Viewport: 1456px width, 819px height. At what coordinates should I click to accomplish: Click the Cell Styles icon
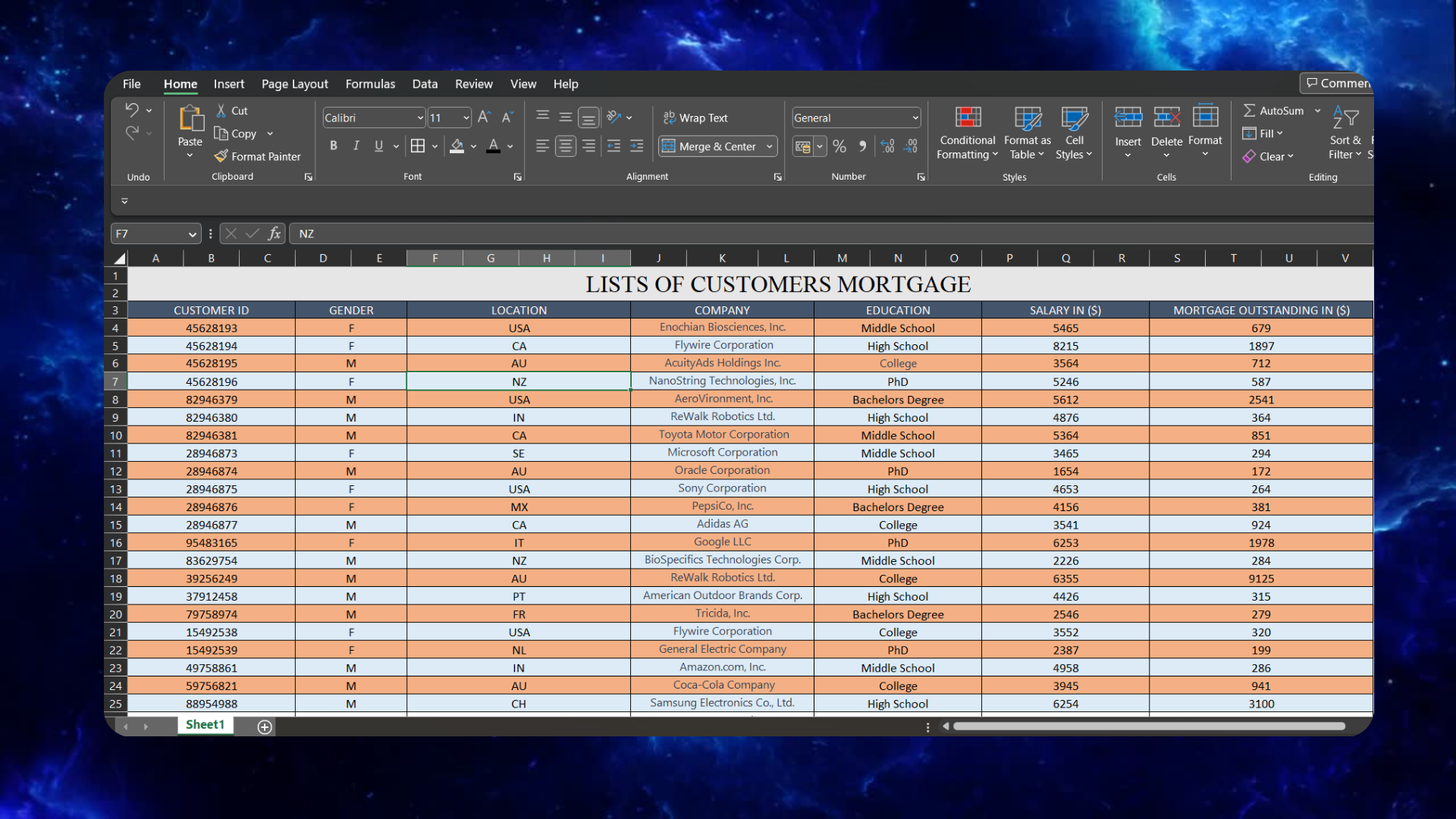[1074, 118]
